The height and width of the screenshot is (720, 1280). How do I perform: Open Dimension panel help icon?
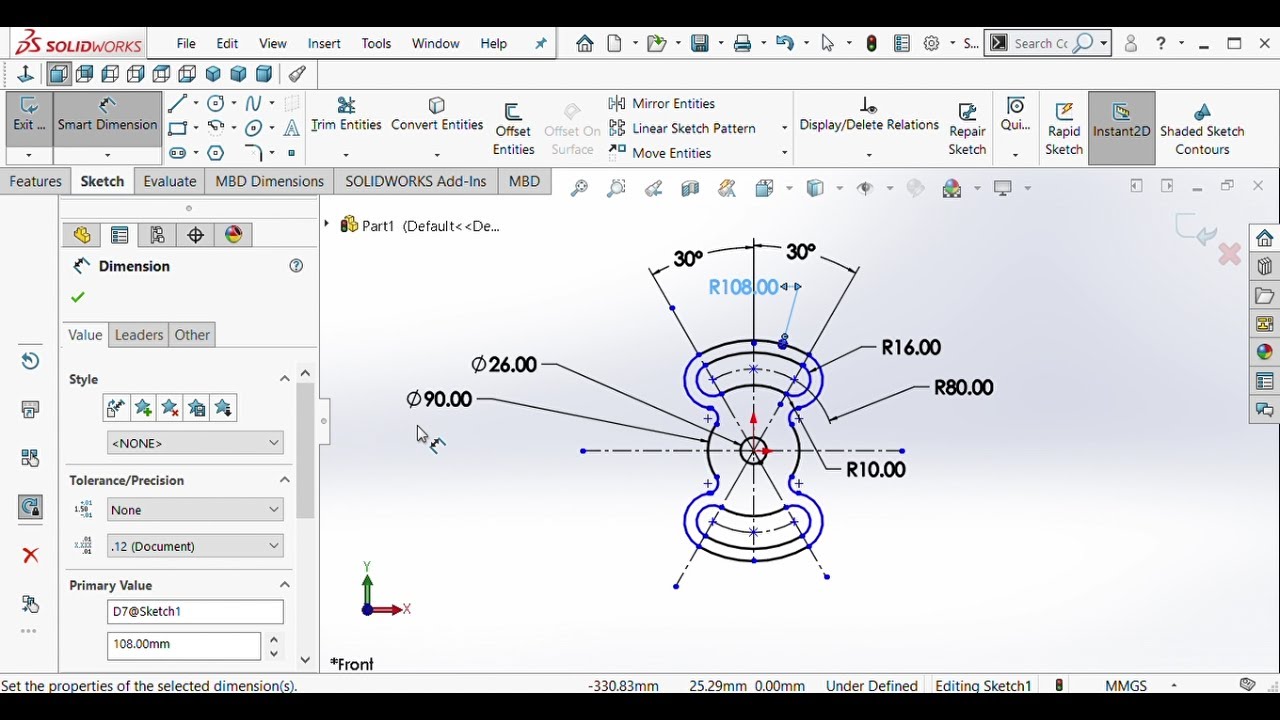[296, 266]
